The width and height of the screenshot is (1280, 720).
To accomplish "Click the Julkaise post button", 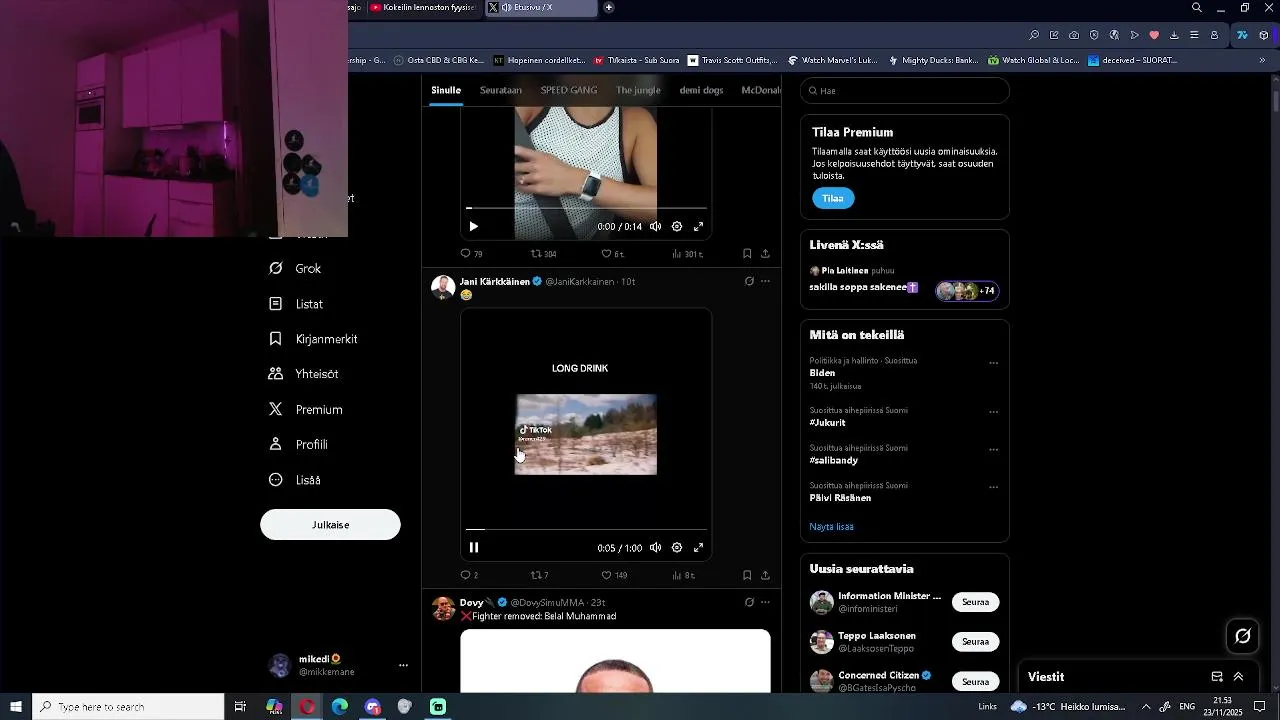I will pos(330,525).
